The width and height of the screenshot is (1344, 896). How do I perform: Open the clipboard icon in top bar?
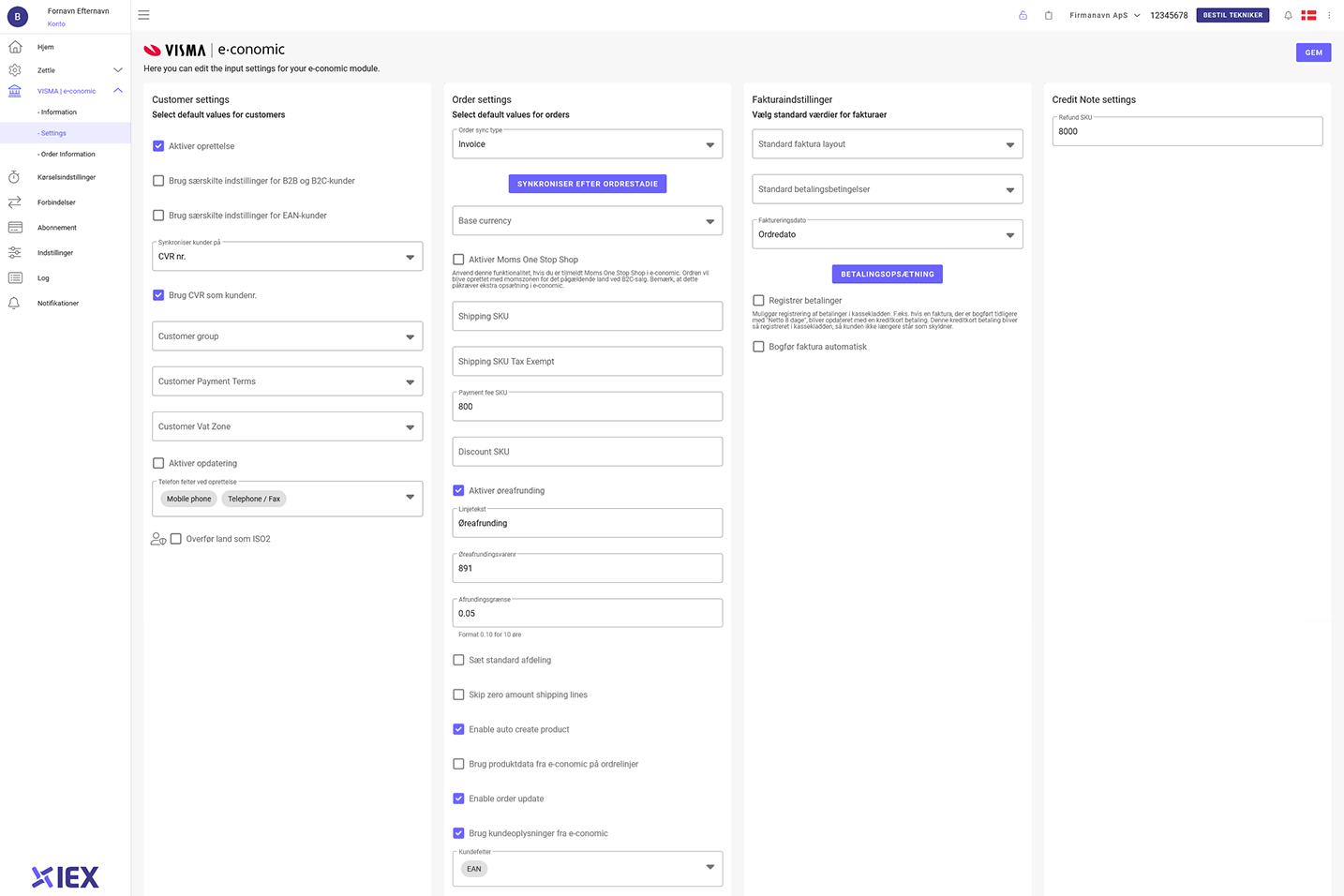pos(1048,15)
